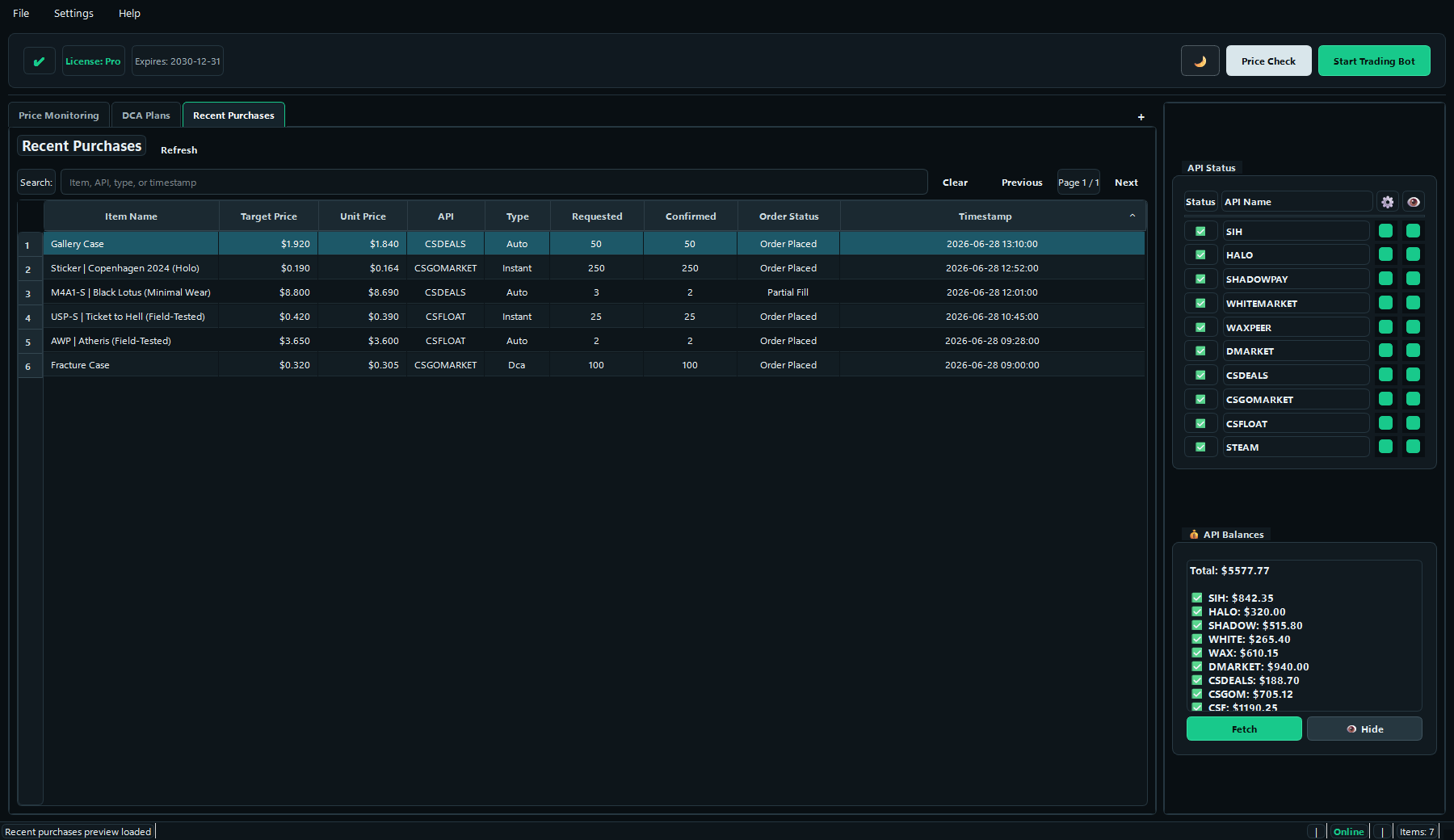Click the "Partial Fill" order status cell

tap(788, 292)
